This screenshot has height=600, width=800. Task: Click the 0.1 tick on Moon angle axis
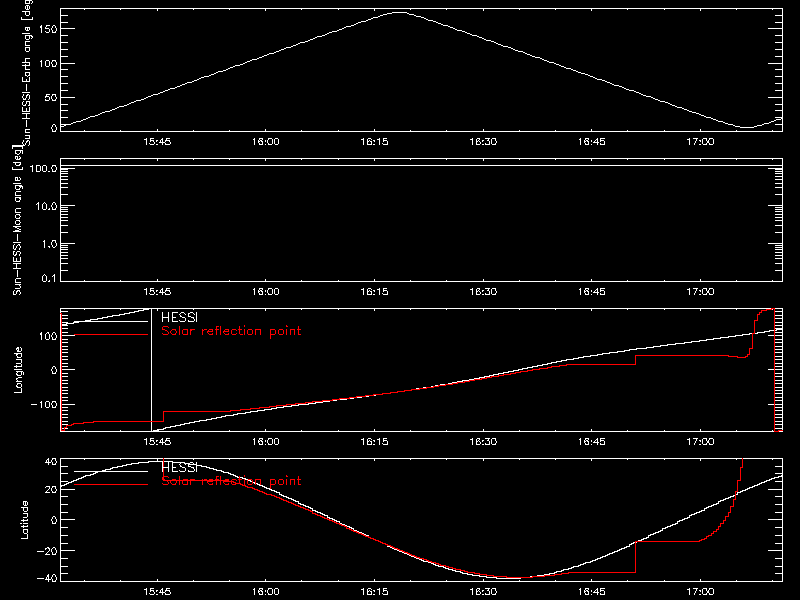(49, 279)
